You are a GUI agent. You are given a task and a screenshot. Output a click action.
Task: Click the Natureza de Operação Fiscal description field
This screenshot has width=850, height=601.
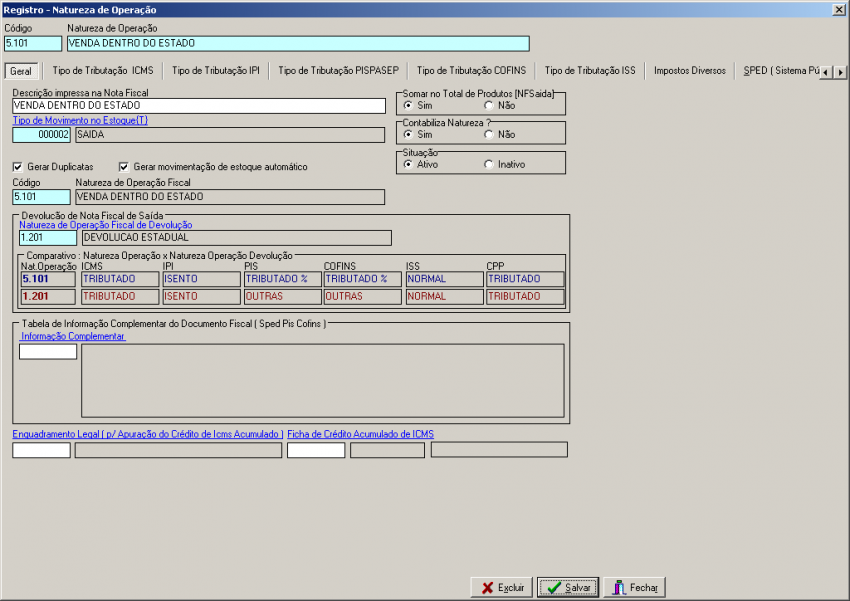[x=230, y=197]
